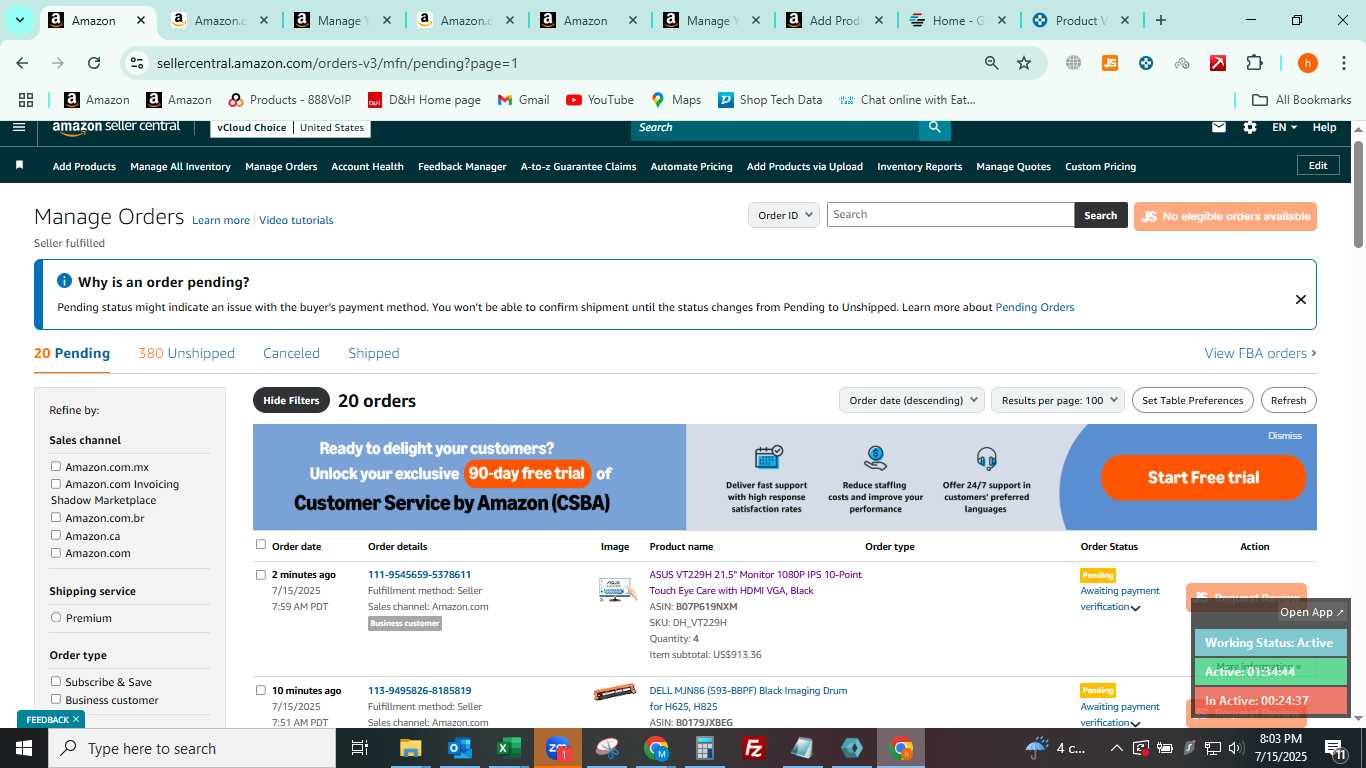
Task: Click the Start Free trial button
Action: (x=1203, y=477)
